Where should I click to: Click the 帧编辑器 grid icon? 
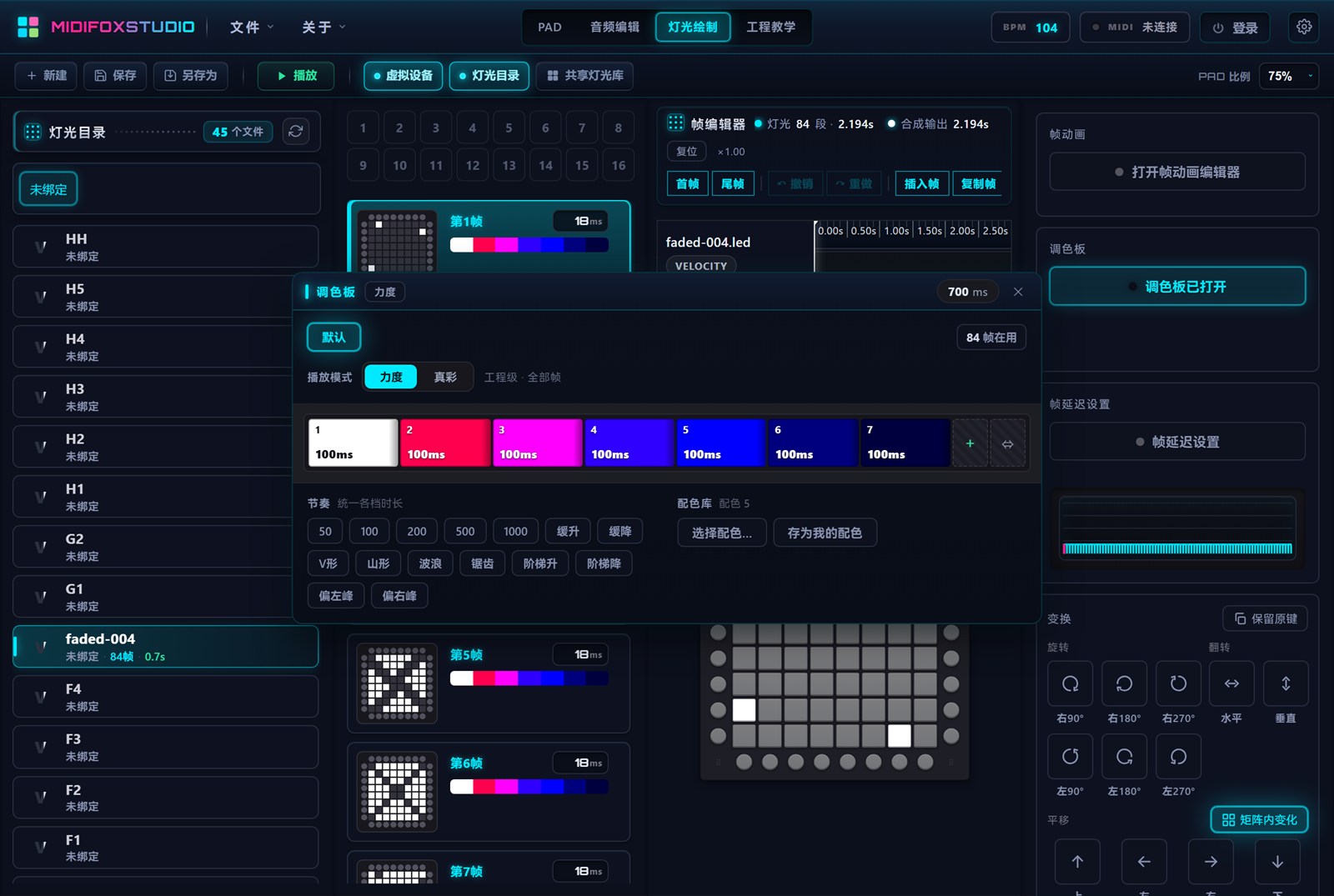675,123
